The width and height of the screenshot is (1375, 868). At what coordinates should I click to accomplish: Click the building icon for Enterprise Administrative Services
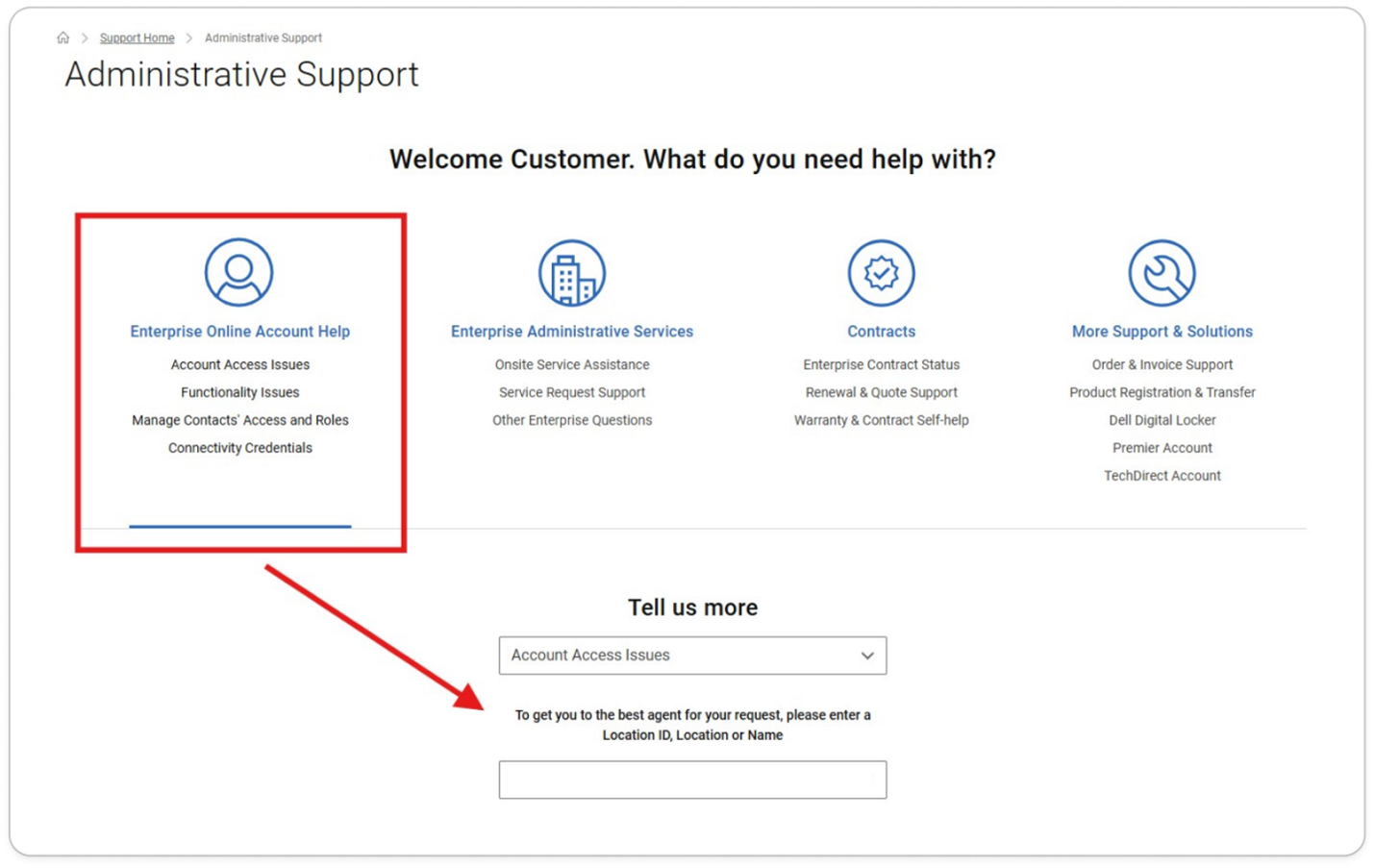(x=571, y=272)
